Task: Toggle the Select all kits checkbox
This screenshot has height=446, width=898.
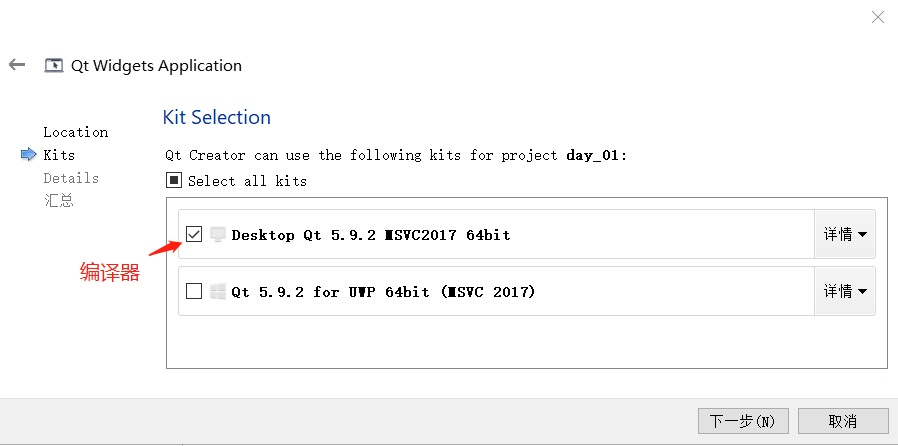Action: pyautogui.click(x=174, y=181)
